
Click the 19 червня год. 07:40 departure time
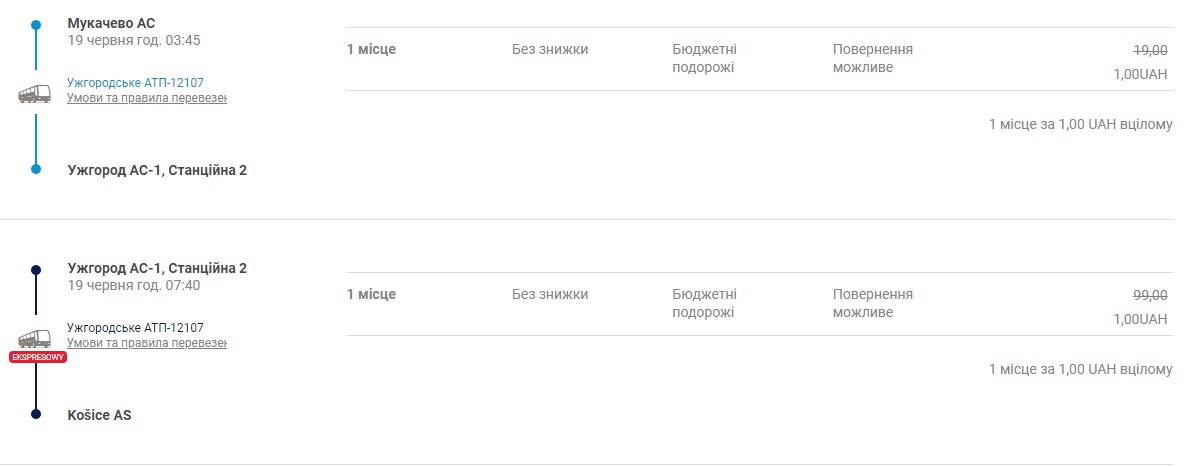pyautogui.click(x=134, y=286)
